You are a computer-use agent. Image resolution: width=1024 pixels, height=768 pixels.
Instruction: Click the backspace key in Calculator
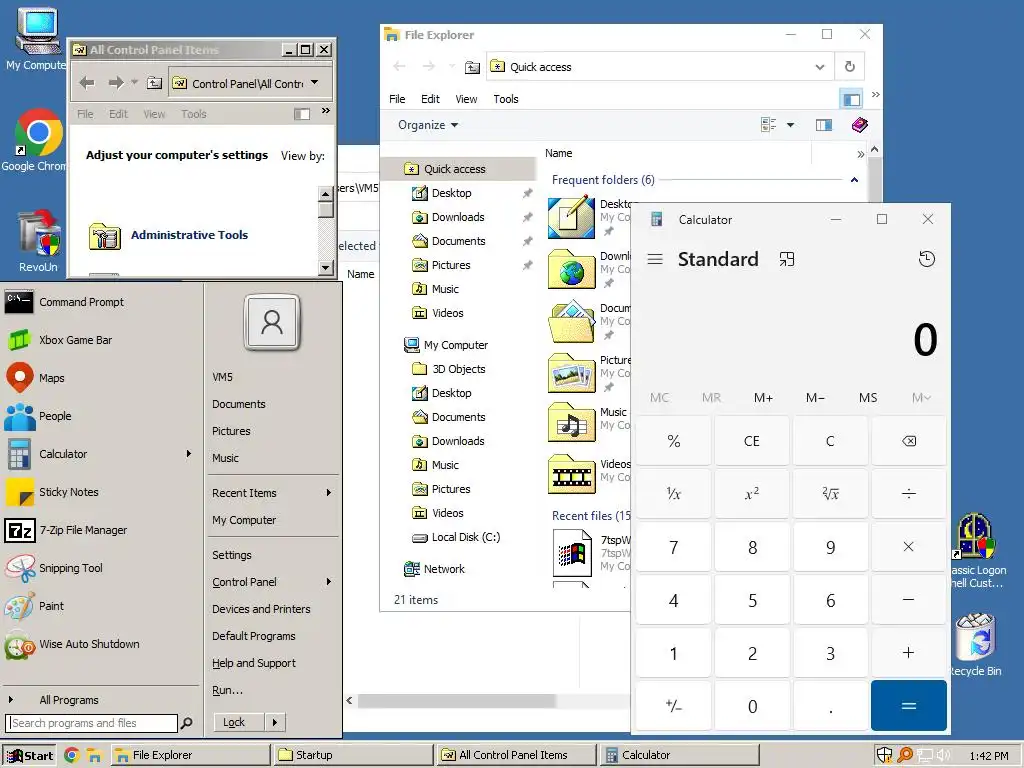tap(908, 441)
